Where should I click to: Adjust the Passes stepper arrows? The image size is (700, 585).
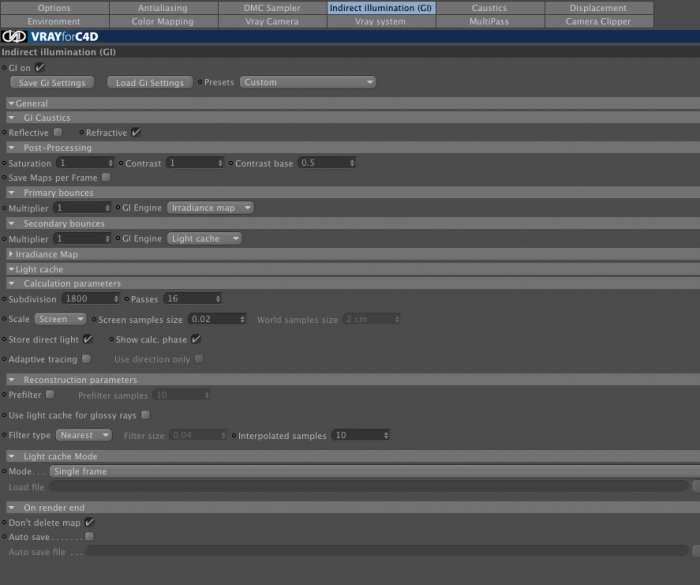218,299
